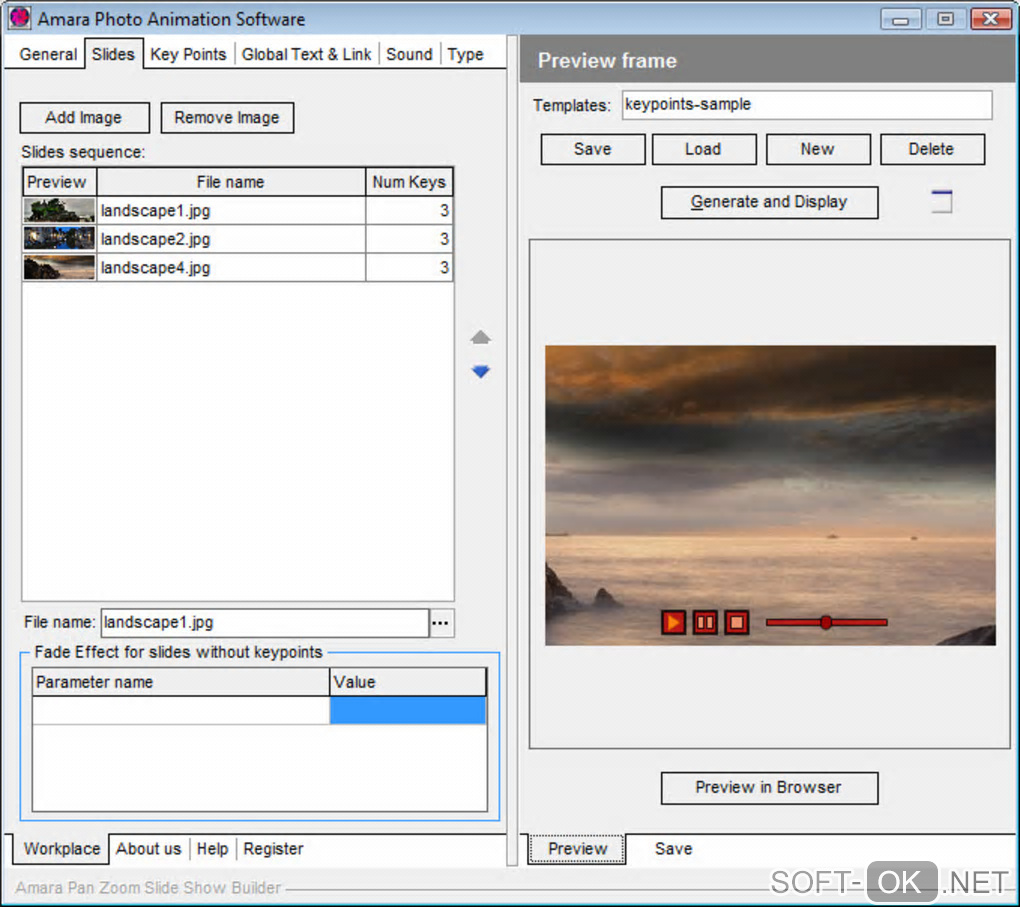
Task: Switch to the Slides tab
Action: [113, 54]
